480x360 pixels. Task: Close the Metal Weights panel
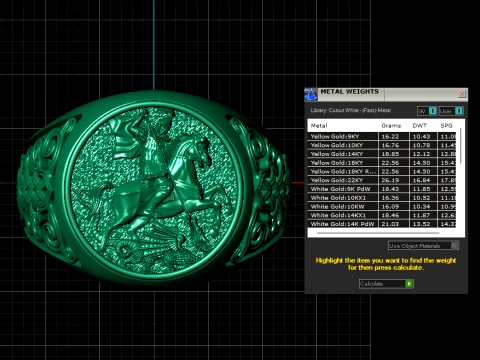click(462, 94)
